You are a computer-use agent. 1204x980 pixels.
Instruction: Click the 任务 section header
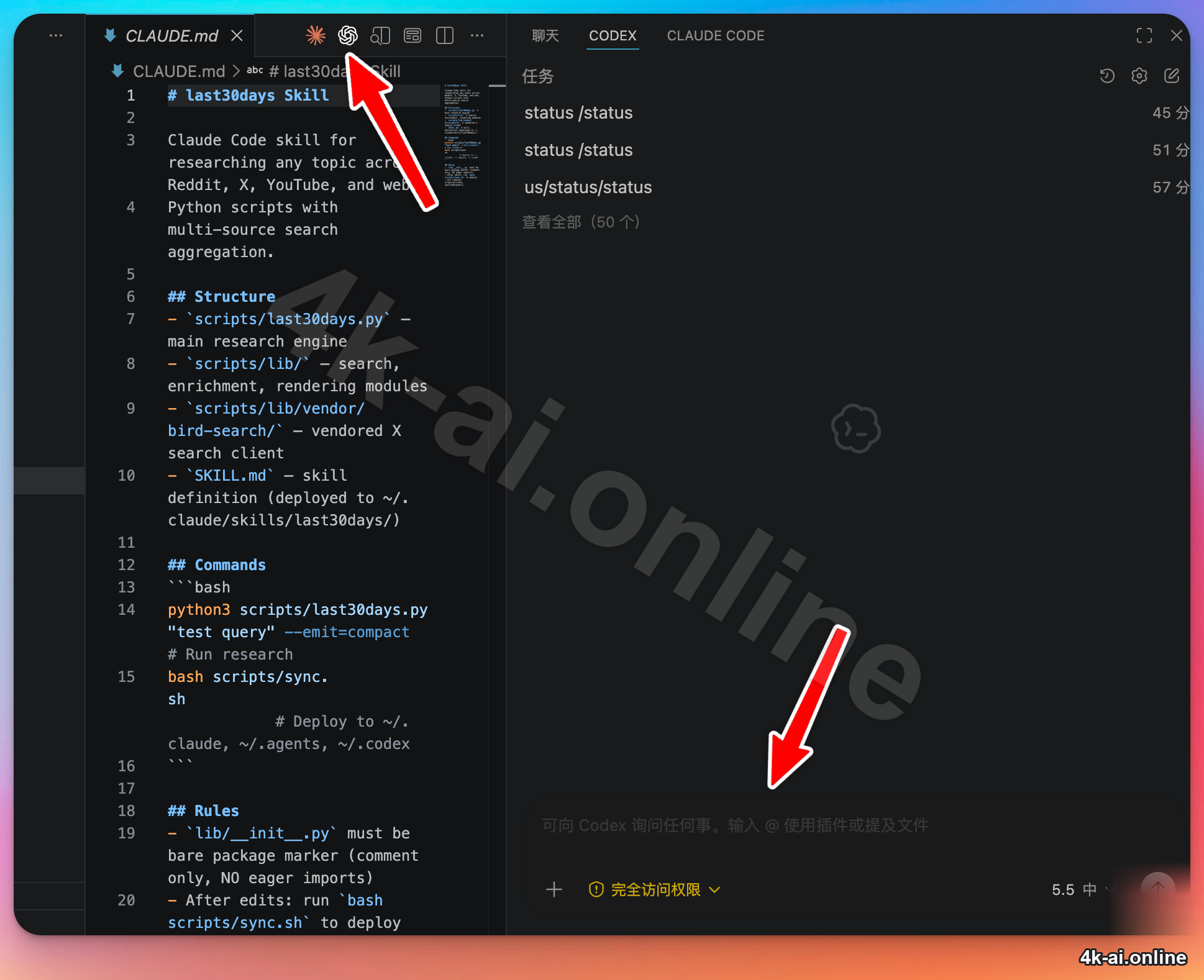[x=538, y=76]
